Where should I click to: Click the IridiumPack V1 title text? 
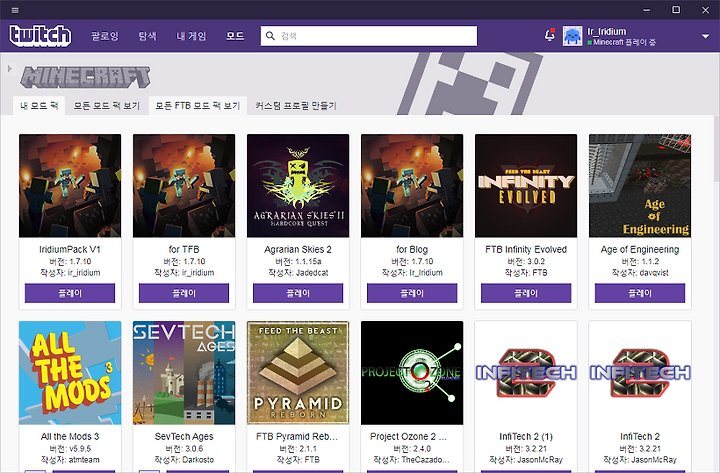coord(70,249)
